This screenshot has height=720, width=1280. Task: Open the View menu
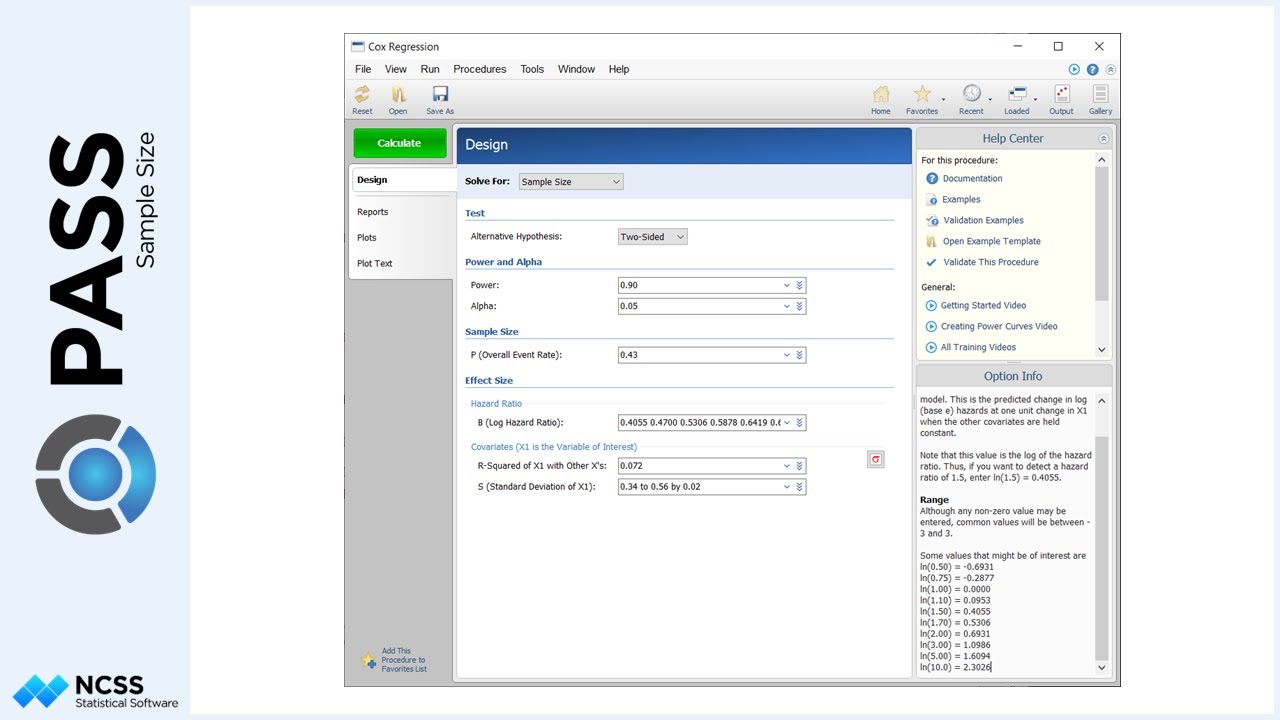396,69
